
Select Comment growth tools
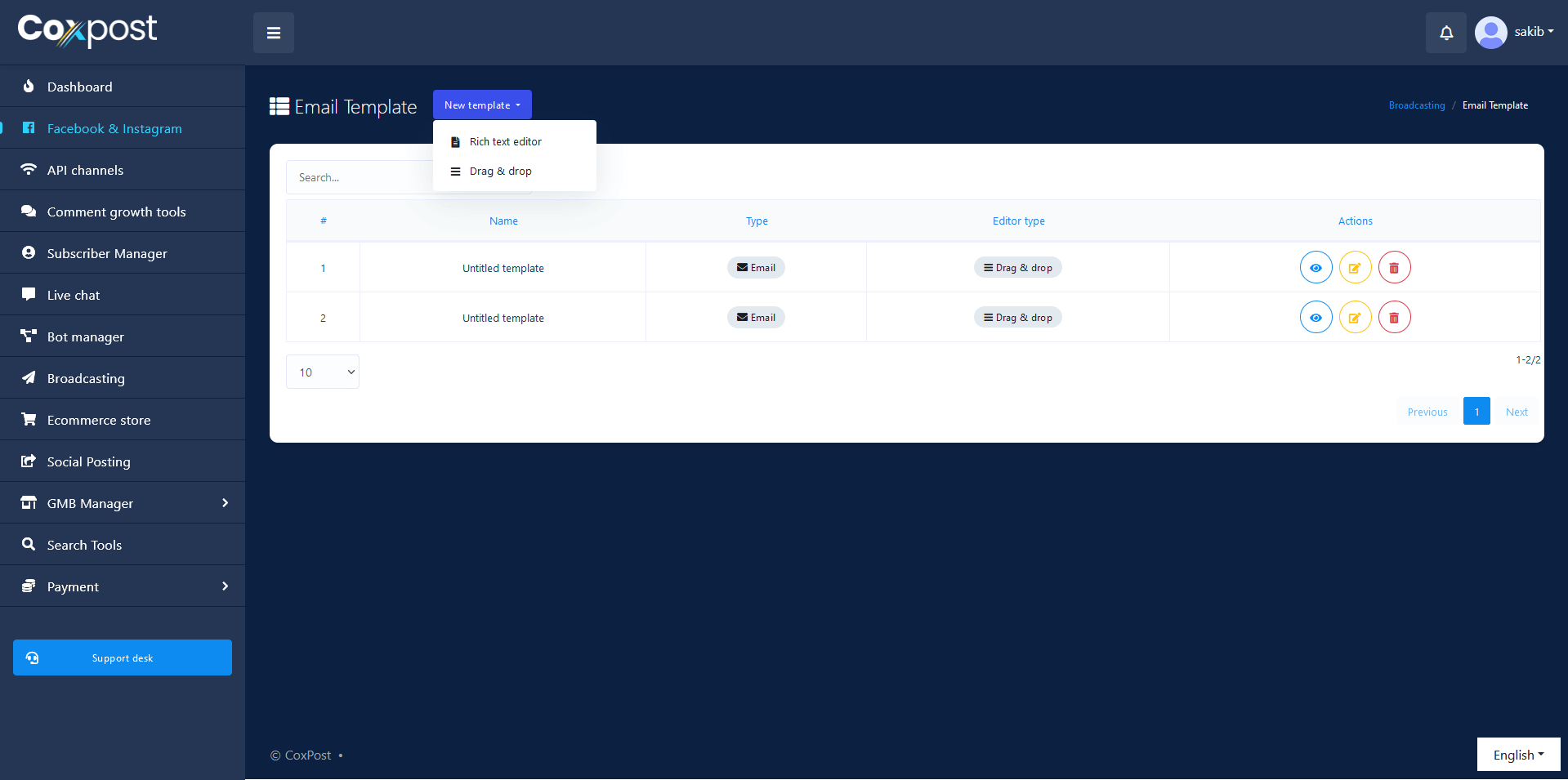click(123, 212)
